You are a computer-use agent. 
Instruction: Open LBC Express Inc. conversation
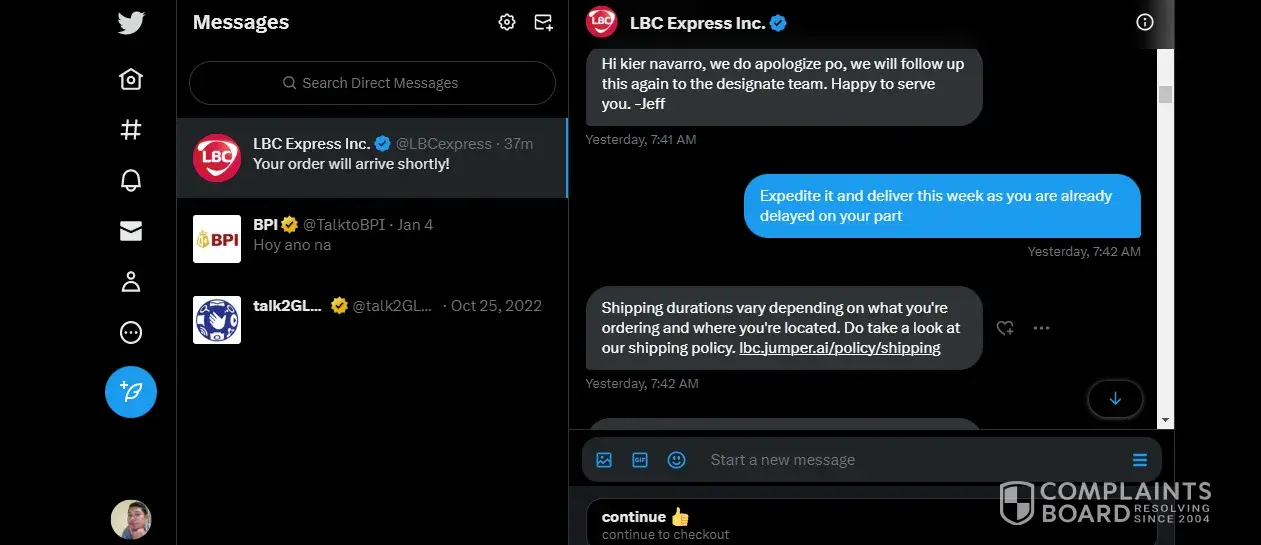pyautogui.click(x=372, y=158)
